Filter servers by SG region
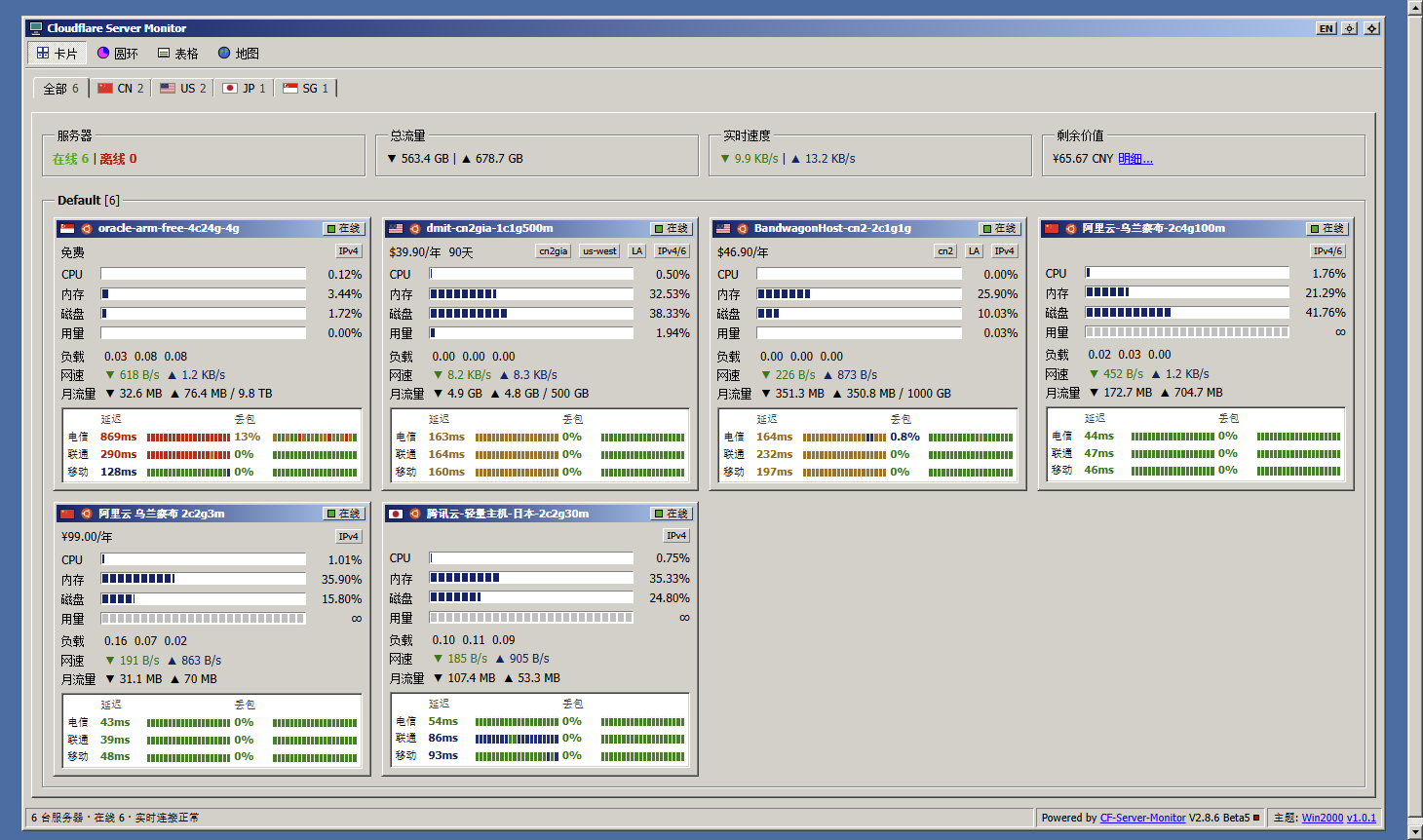This screenshot has width=1423, height=840. point(306,89)
